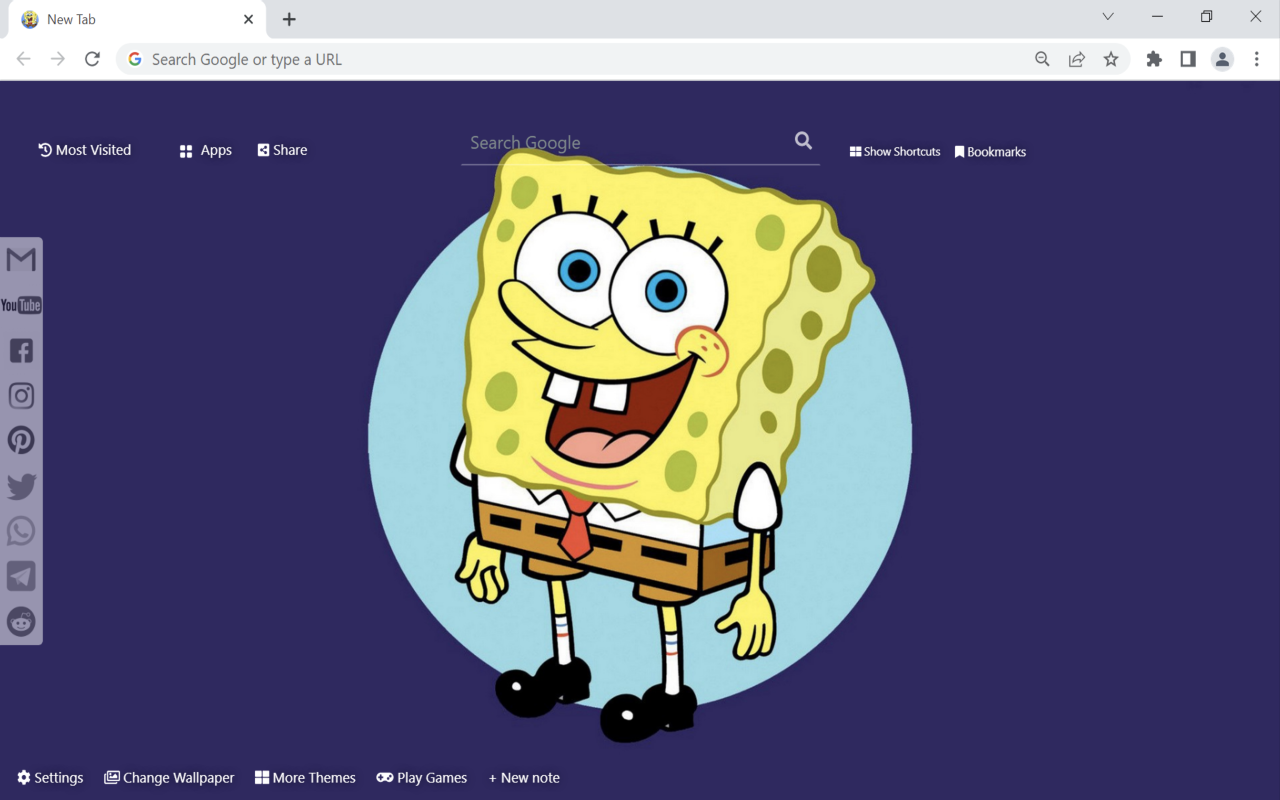Open the Apps menu
Viewport: 1280px width, 800px height.
(206, 150)
